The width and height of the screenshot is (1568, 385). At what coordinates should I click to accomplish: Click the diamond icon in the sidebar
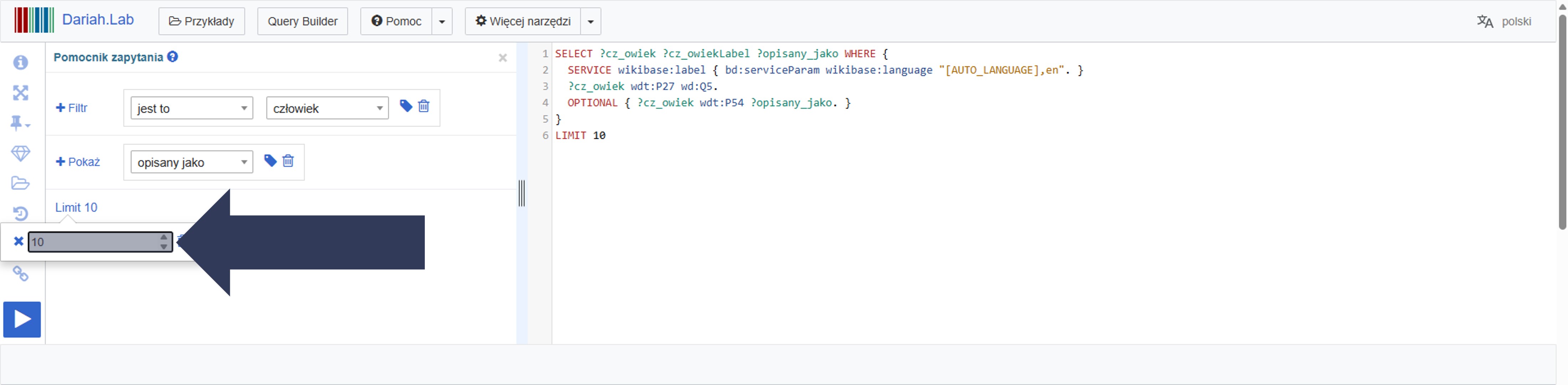(21, 153)
